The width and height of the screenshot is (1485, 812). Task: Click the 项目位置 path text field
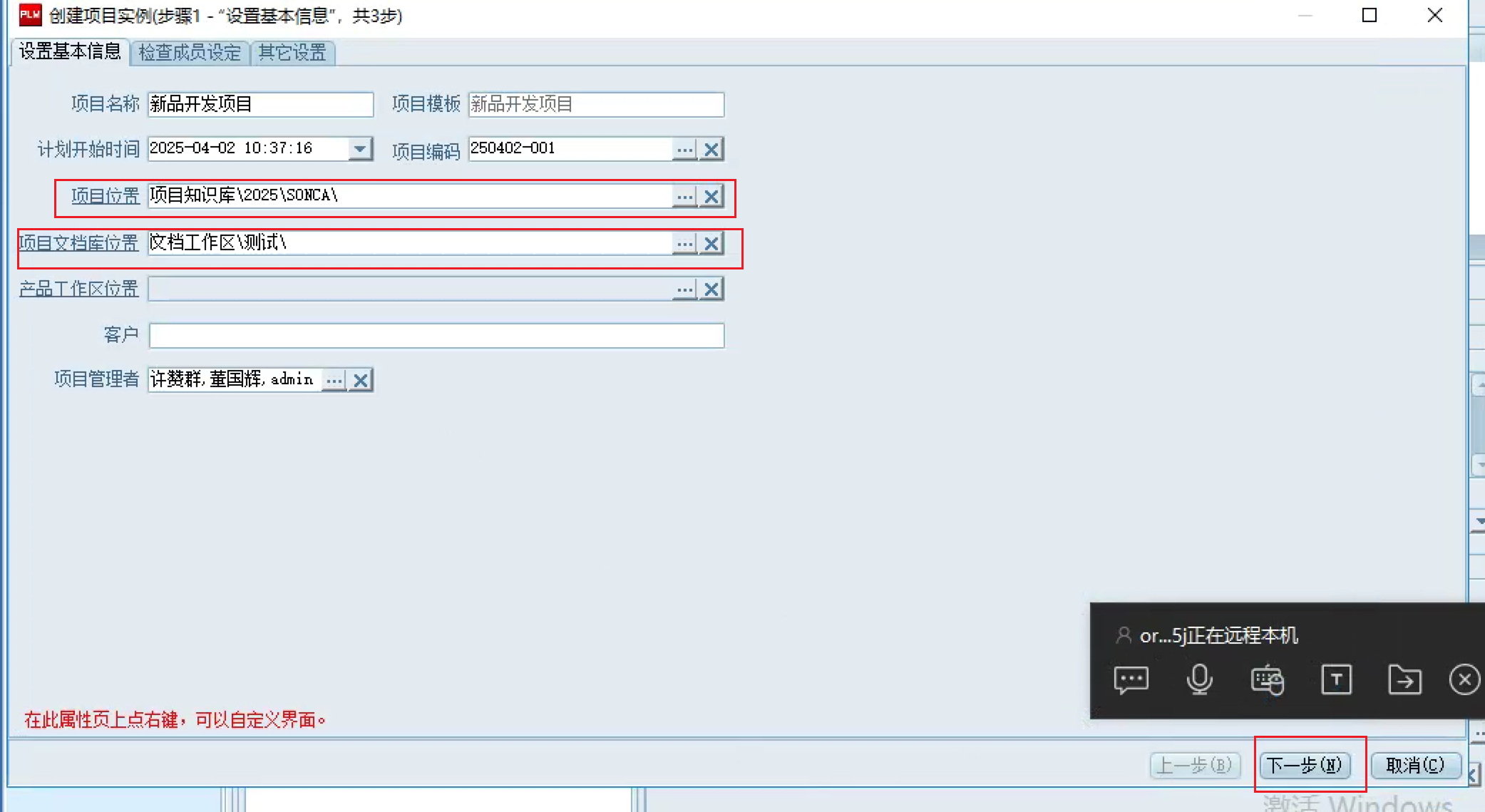410,195
